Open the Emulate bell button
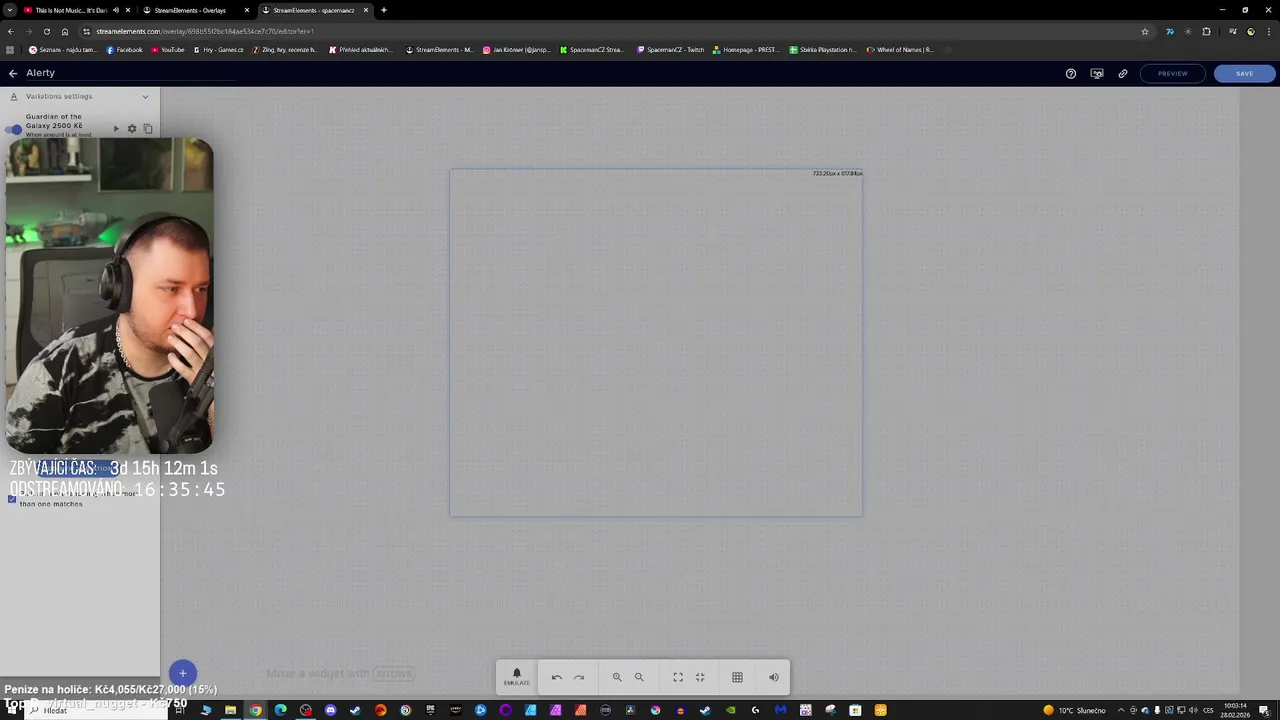Screen dimensions: 1280x720 [517, 677]
